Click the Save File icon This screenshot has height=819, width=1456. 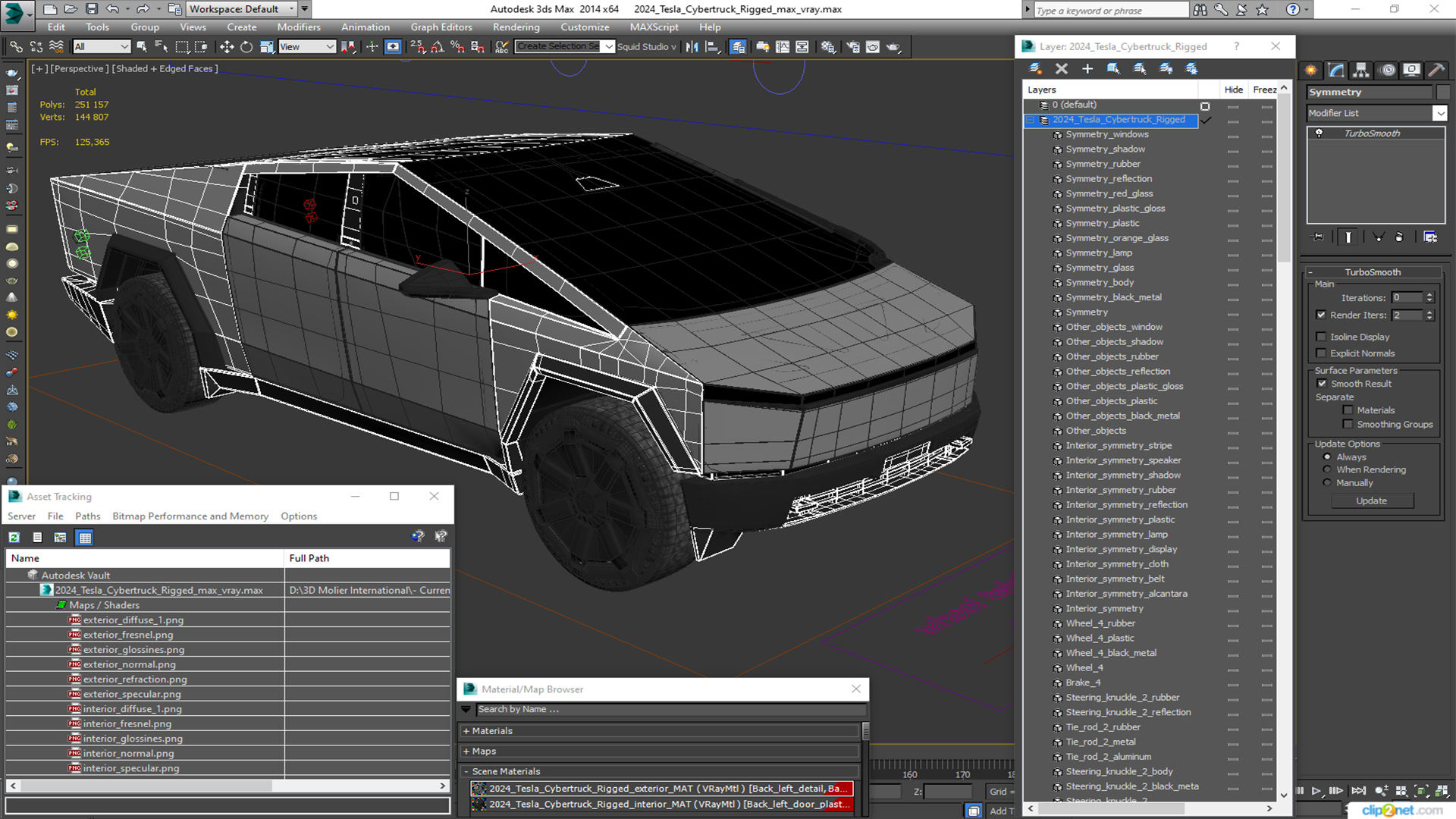91,9
